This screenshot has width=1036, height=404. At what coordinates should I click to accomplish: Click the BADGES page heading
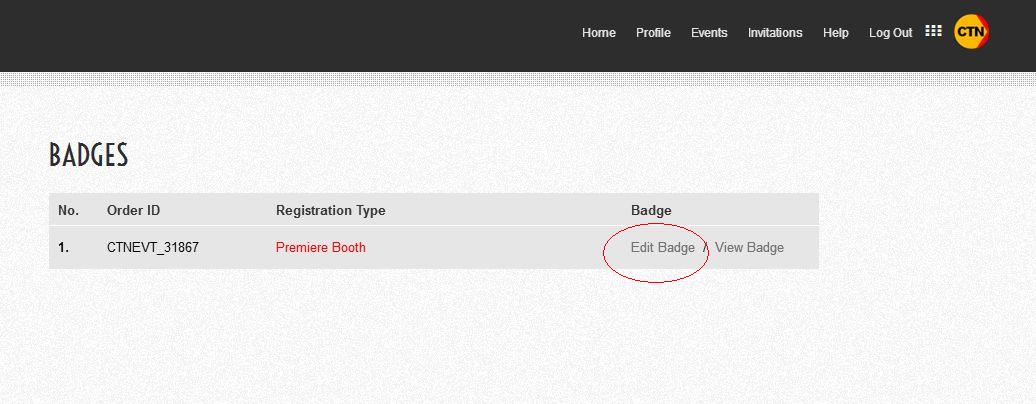pyautogui.click(x=89, y=156)
